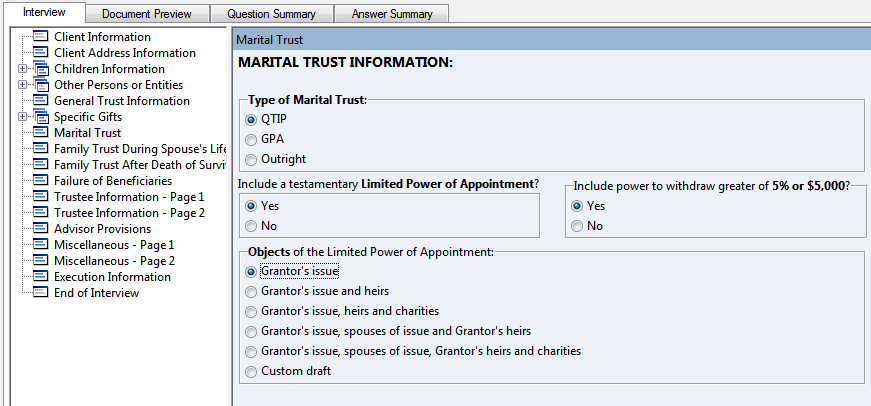Select the General Trust Information icon
Image resolution: width=871 pixels, height=406 pixels.
point(41,101)
